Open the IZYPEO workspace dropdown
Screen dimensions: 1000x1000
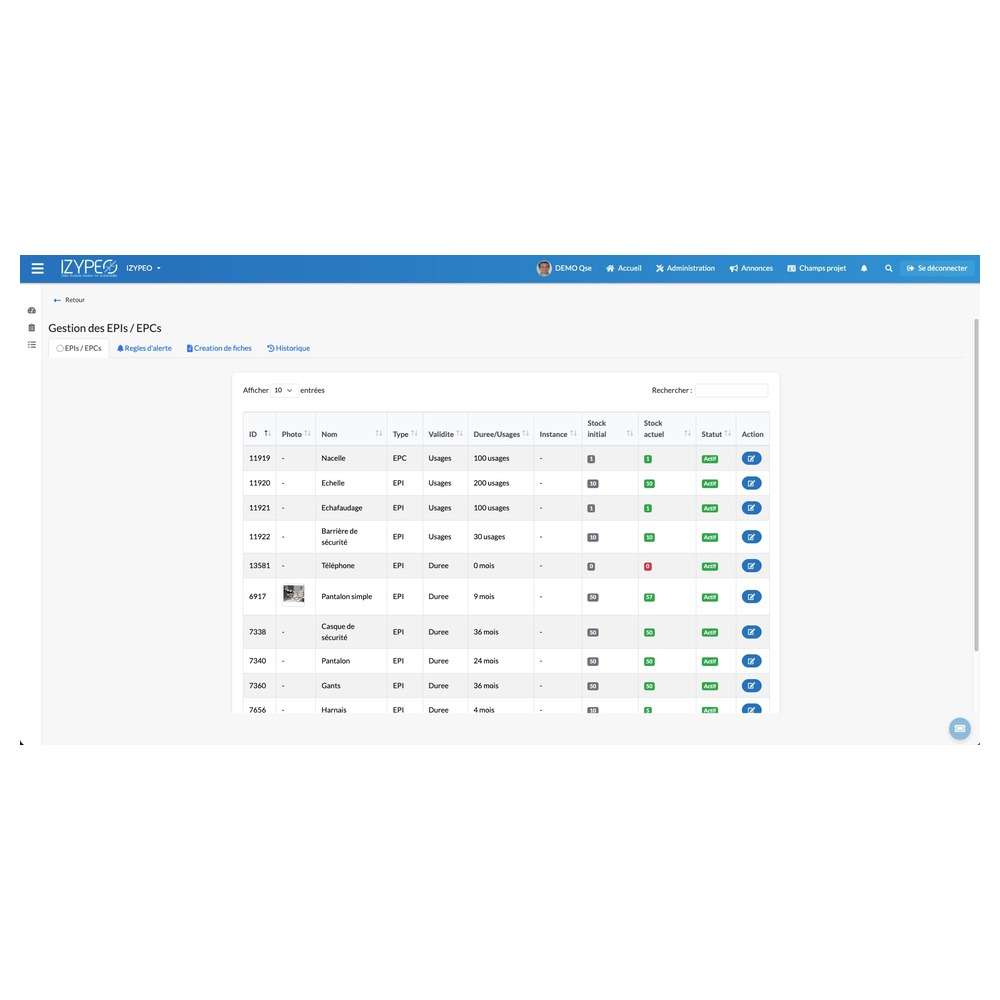coord(143,268)
